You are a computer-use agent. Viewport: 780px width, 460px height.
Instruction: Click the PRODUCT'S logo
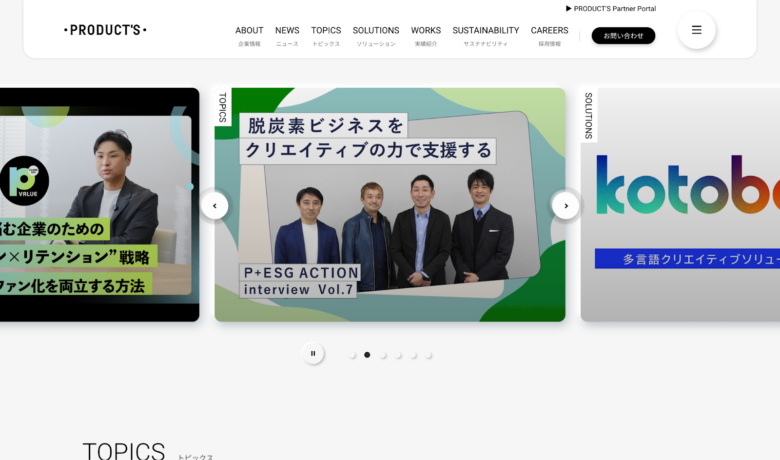coord(105,30)
